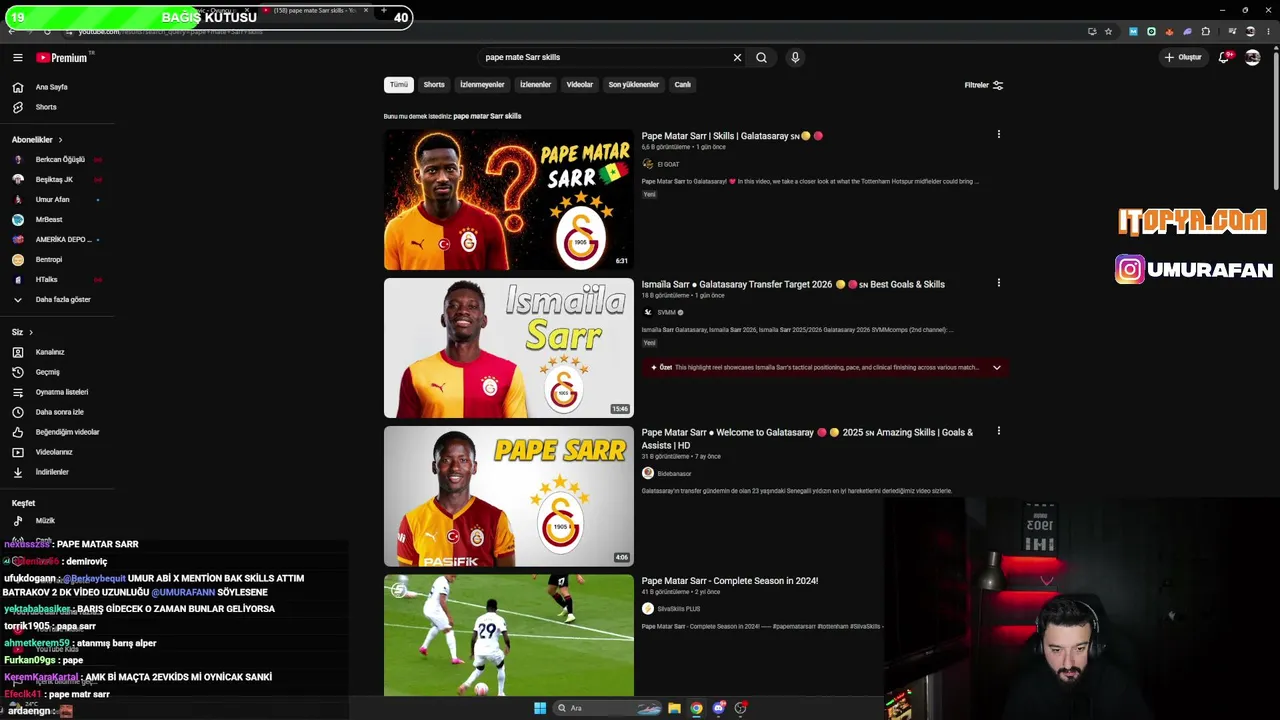1280x720 pixels.
Task: Open a new browser tab
Action: tap(383, 10)
